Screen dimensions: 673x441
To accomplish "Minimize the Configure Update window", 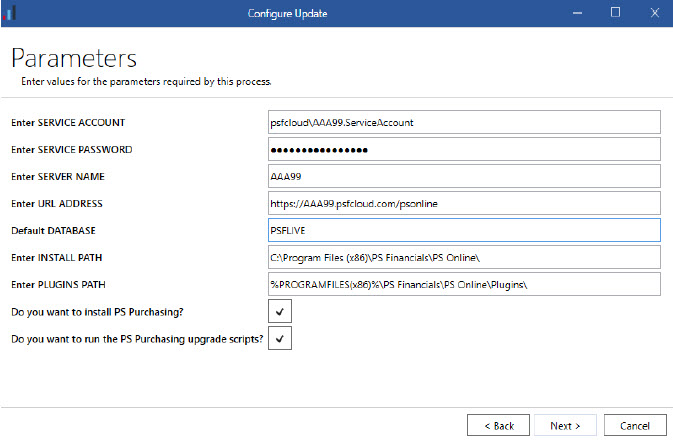I will pyautogui.click(x=578, y=12).
